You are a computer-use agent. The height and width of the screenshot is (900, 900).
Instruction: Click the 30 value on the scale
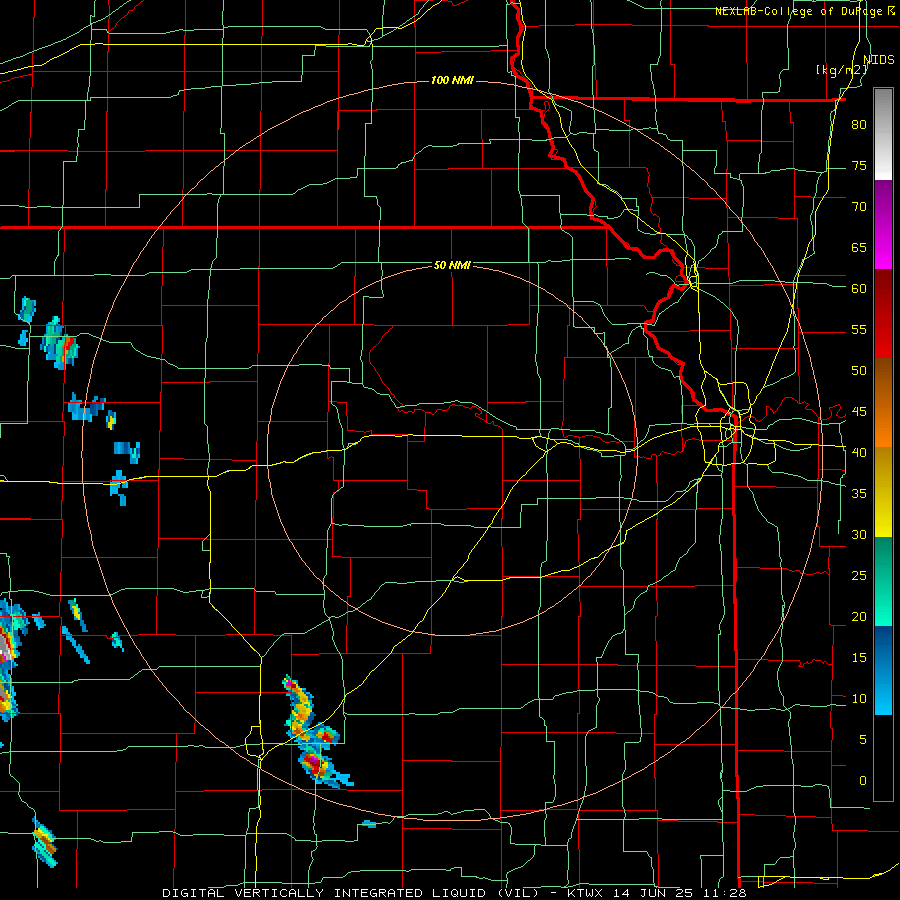coord(859,534)
